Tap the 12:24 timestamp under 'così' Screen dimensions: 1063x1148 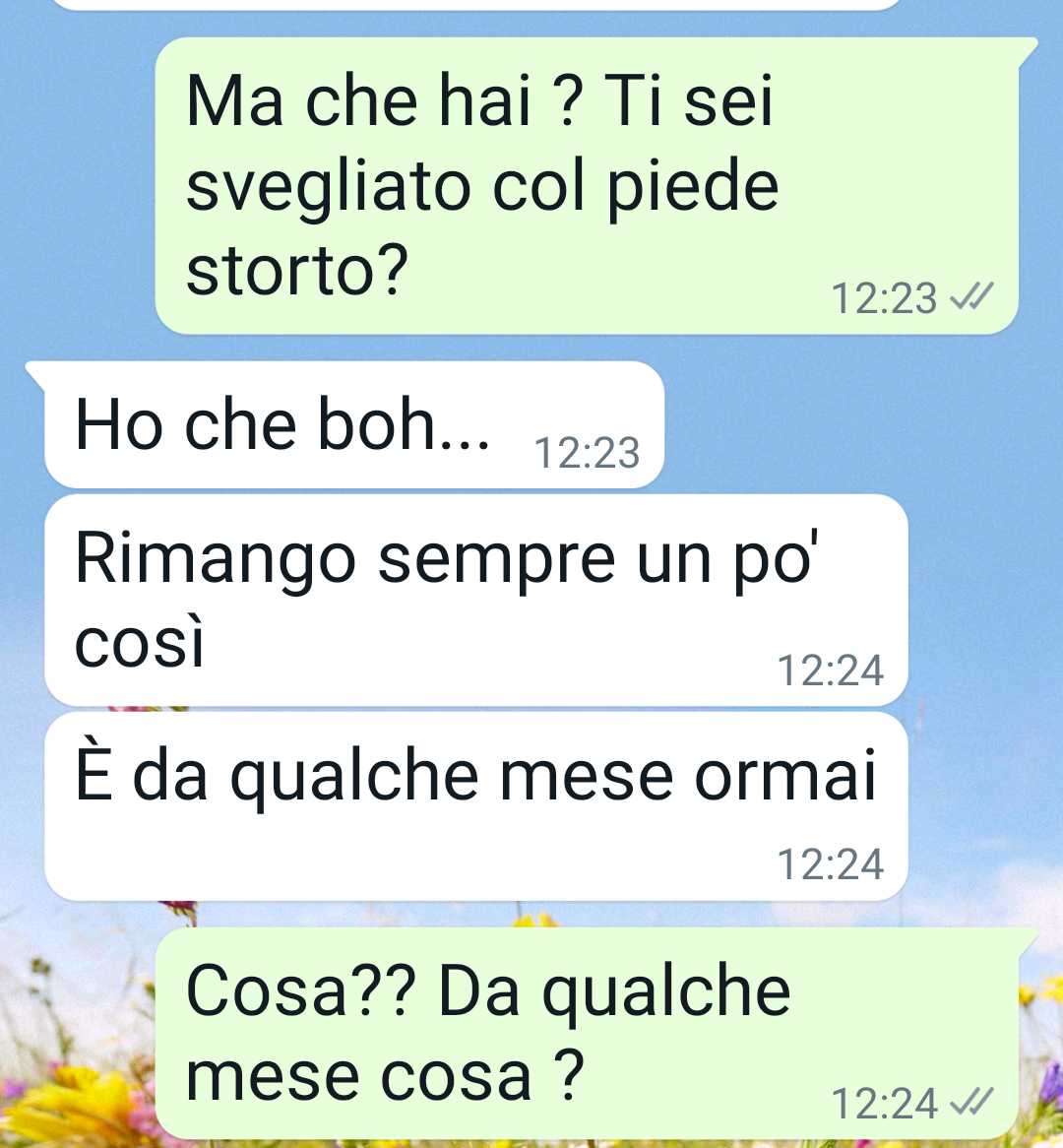[830, 670]
